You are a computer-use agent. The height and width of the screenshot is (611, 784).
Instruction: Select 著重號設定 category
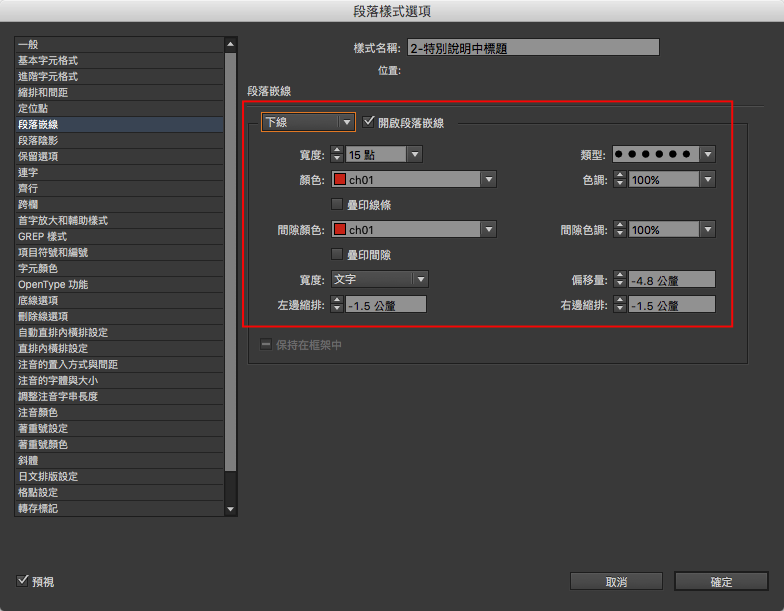[119, 428]
